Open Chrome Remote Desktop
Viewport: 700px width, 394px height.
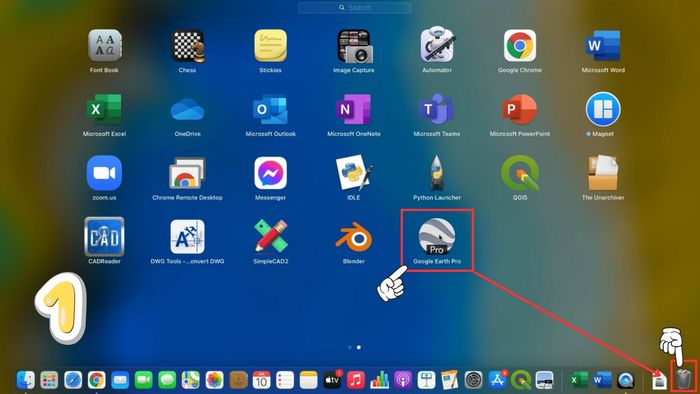click(x=188, y=173)
